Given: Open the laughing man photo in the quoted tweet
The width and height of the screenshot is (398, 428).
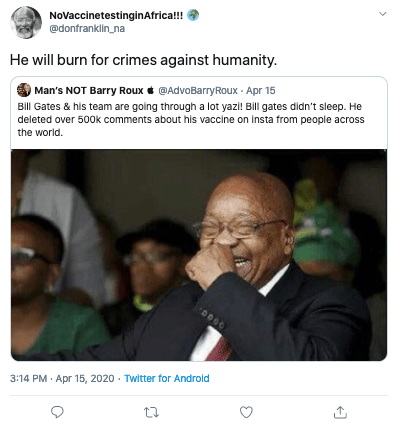Looking at the screenshot, I should click(x=199, y=255).
